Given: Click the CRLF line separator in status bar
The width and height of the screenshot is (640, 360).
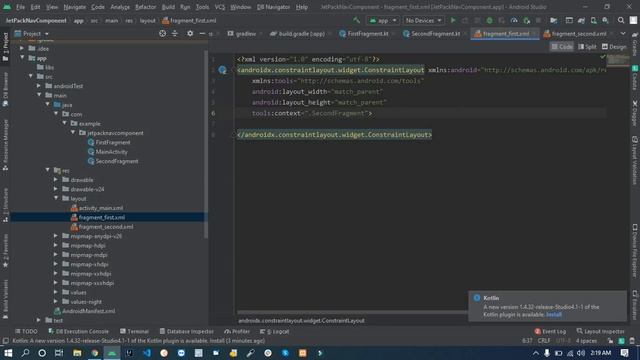Looking at the screenshot, I should click(x=544, y=340).
